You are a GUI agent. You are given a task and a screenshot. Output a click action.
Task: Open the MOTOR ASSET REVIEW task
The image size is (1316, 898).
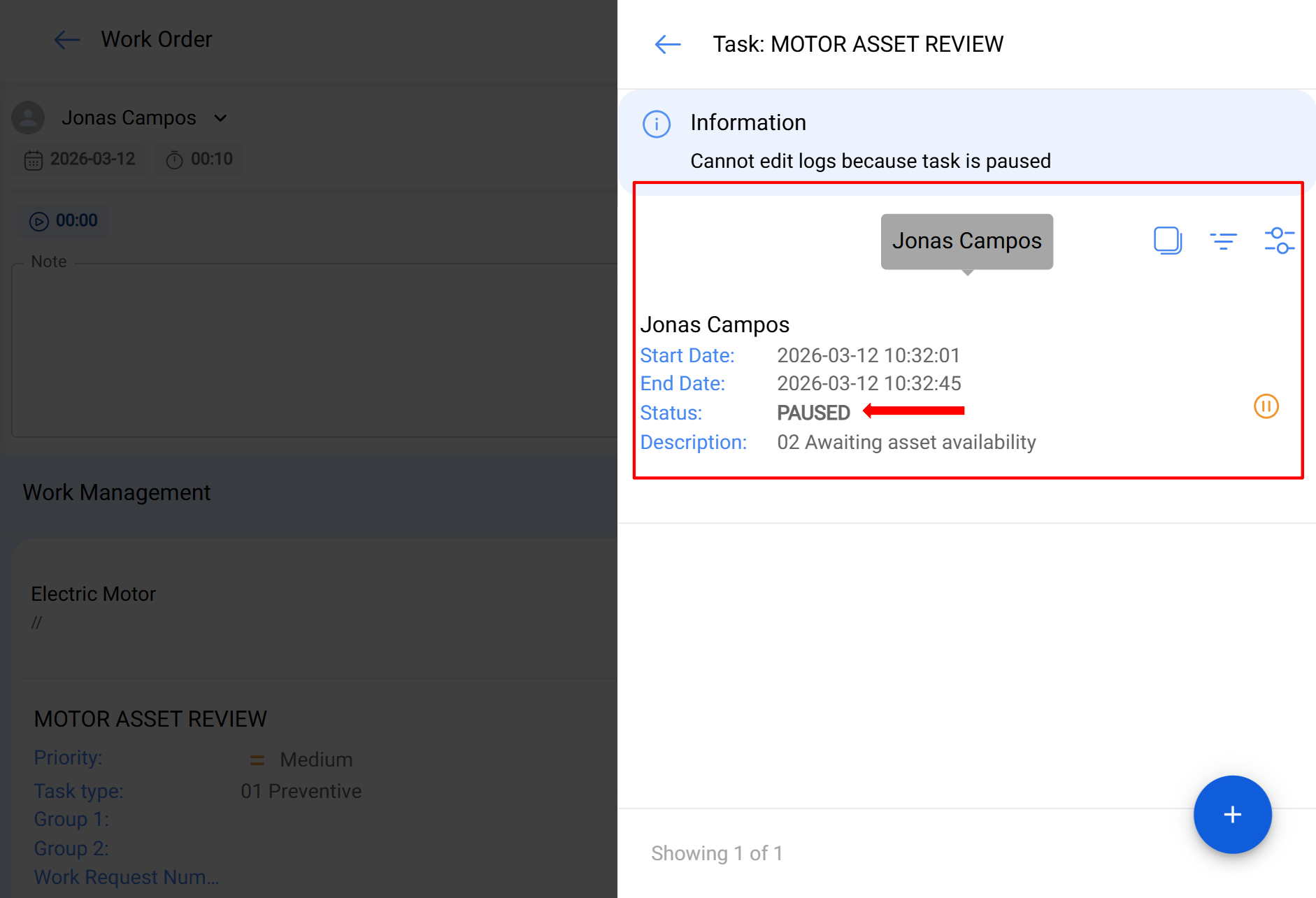(x=150, y=719)
